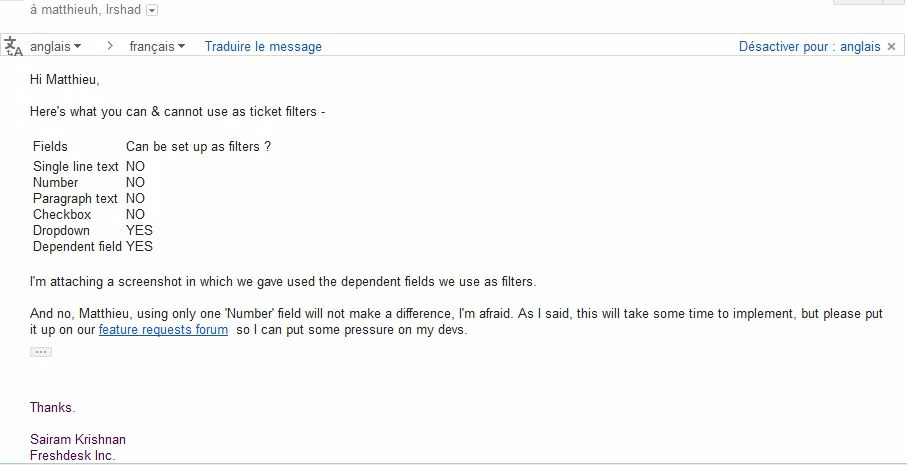Open the 'feature requests forum' link

click(163, 330)
